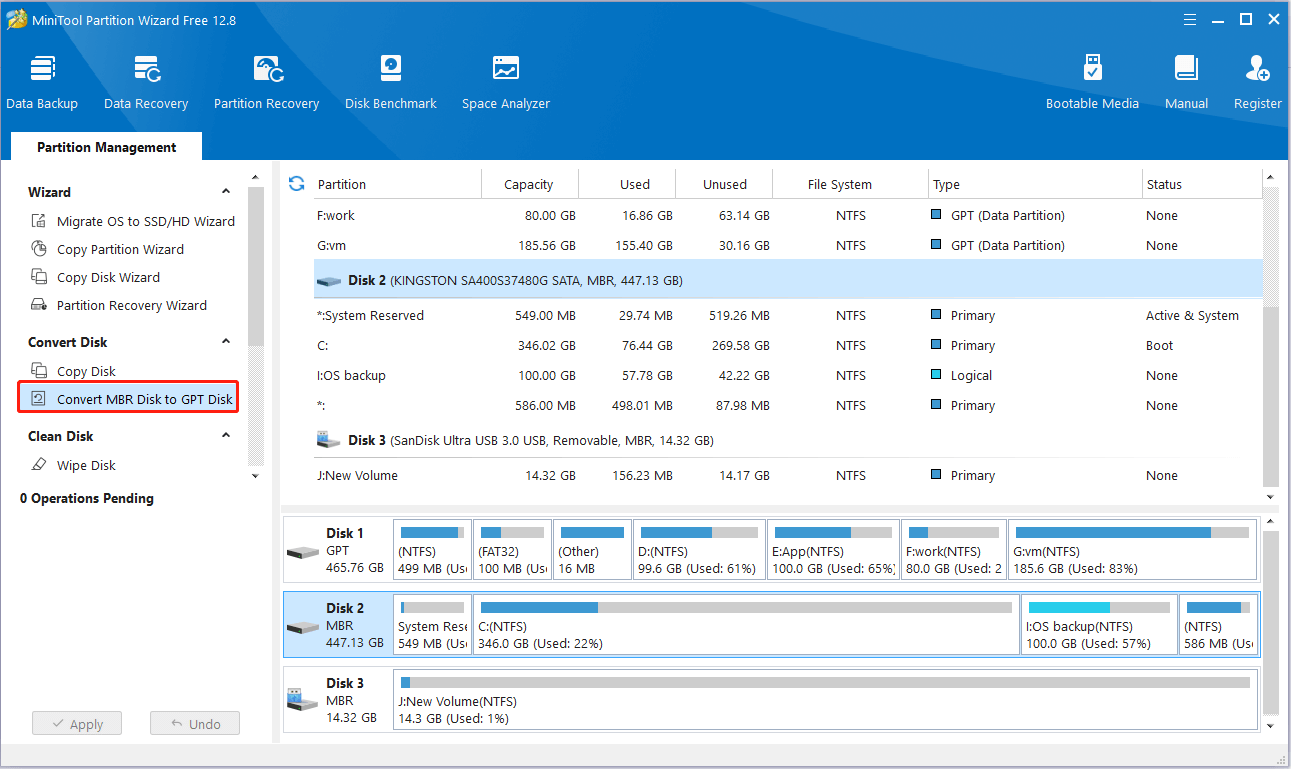Click the partition list scroll-up arrow

[x=1271, y=178]
